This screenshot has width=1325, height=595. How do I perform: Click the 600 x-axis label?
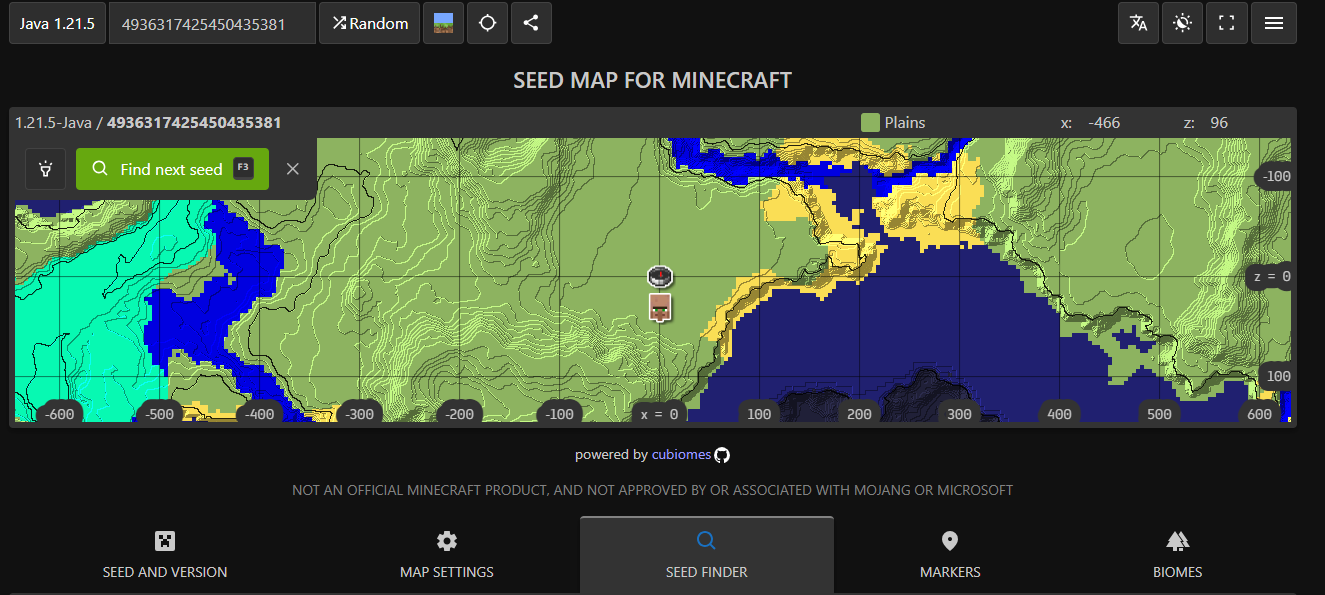tap(1259, 413)
